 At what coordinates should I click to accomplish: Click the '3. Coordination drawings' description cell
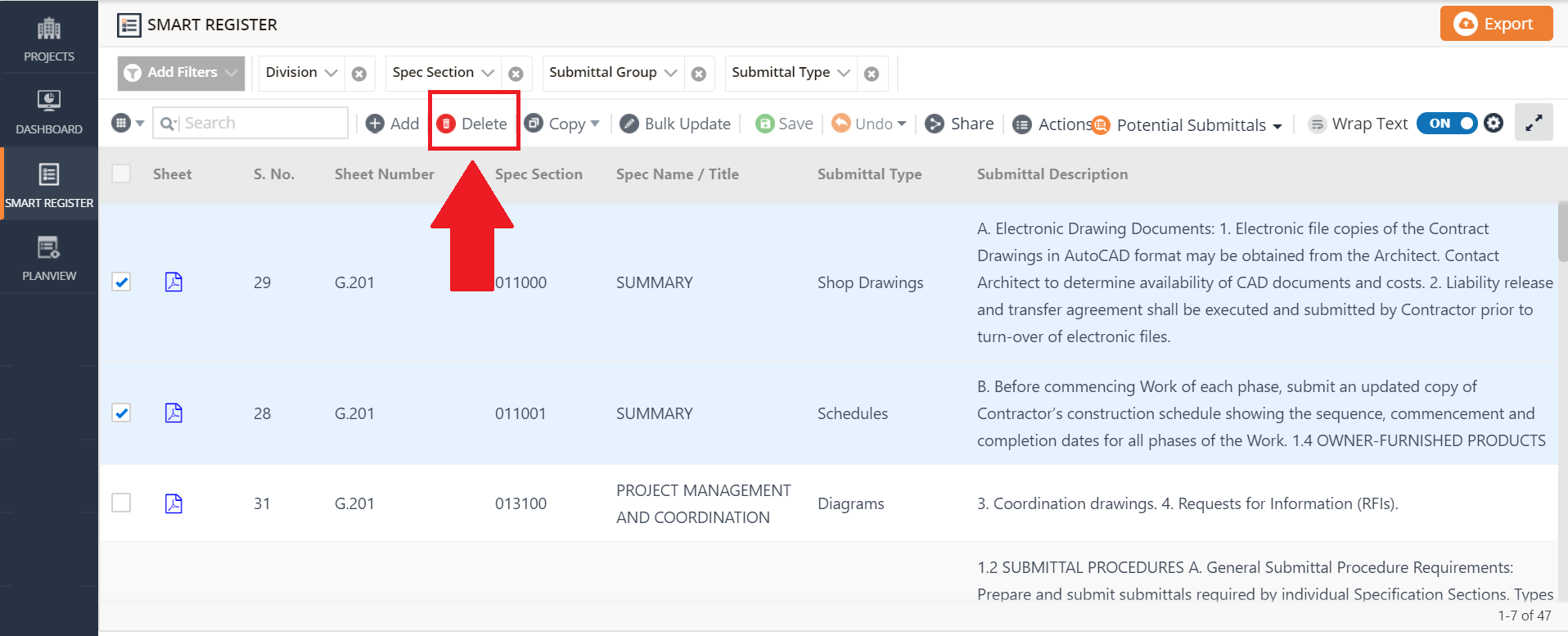point(1187,503)
